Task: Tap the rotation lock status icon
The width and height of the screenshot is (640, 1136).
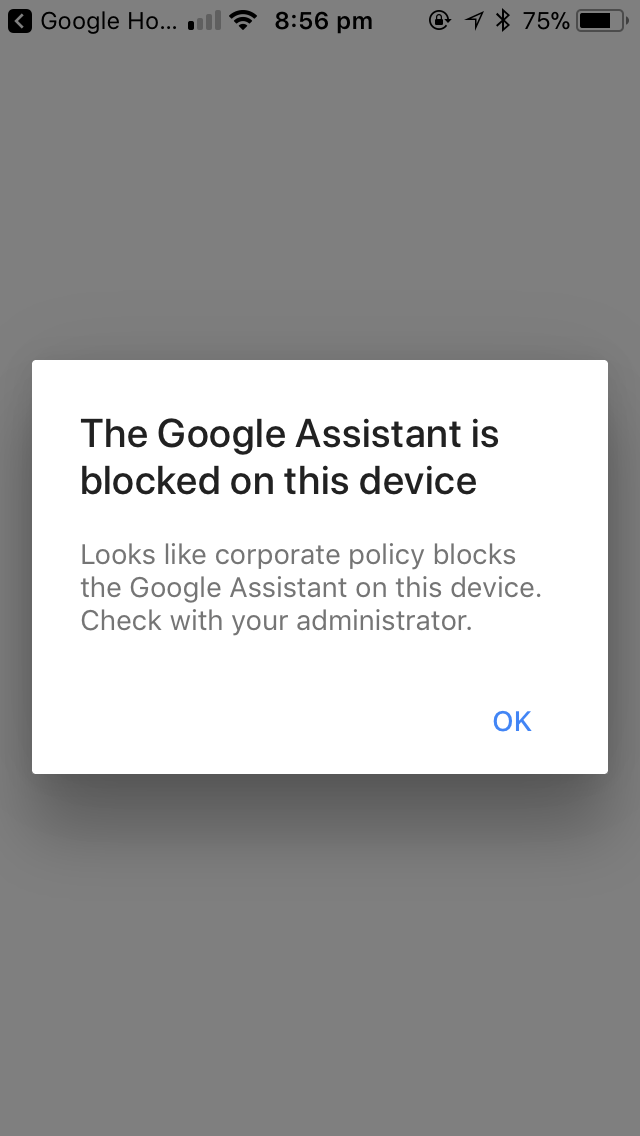Action: coord(439,20)
